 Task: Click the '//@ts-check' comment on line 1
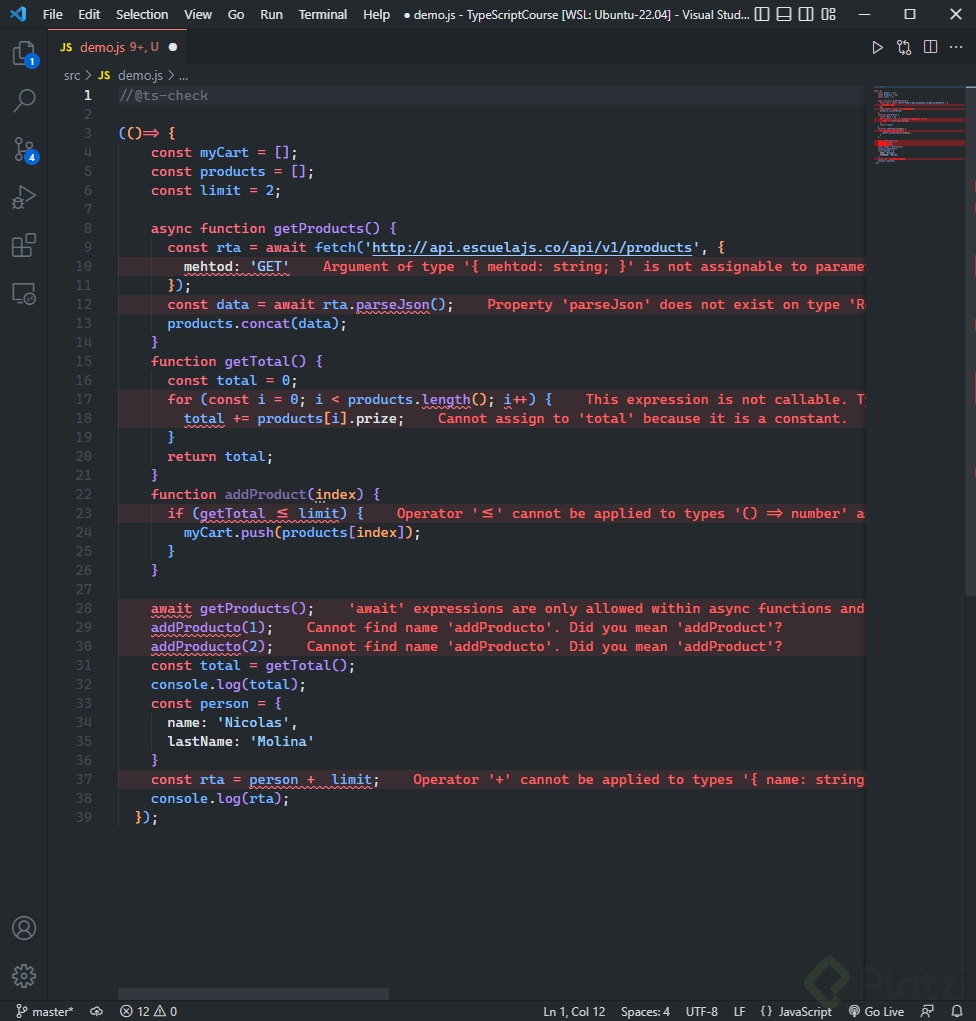pos(163,96)
